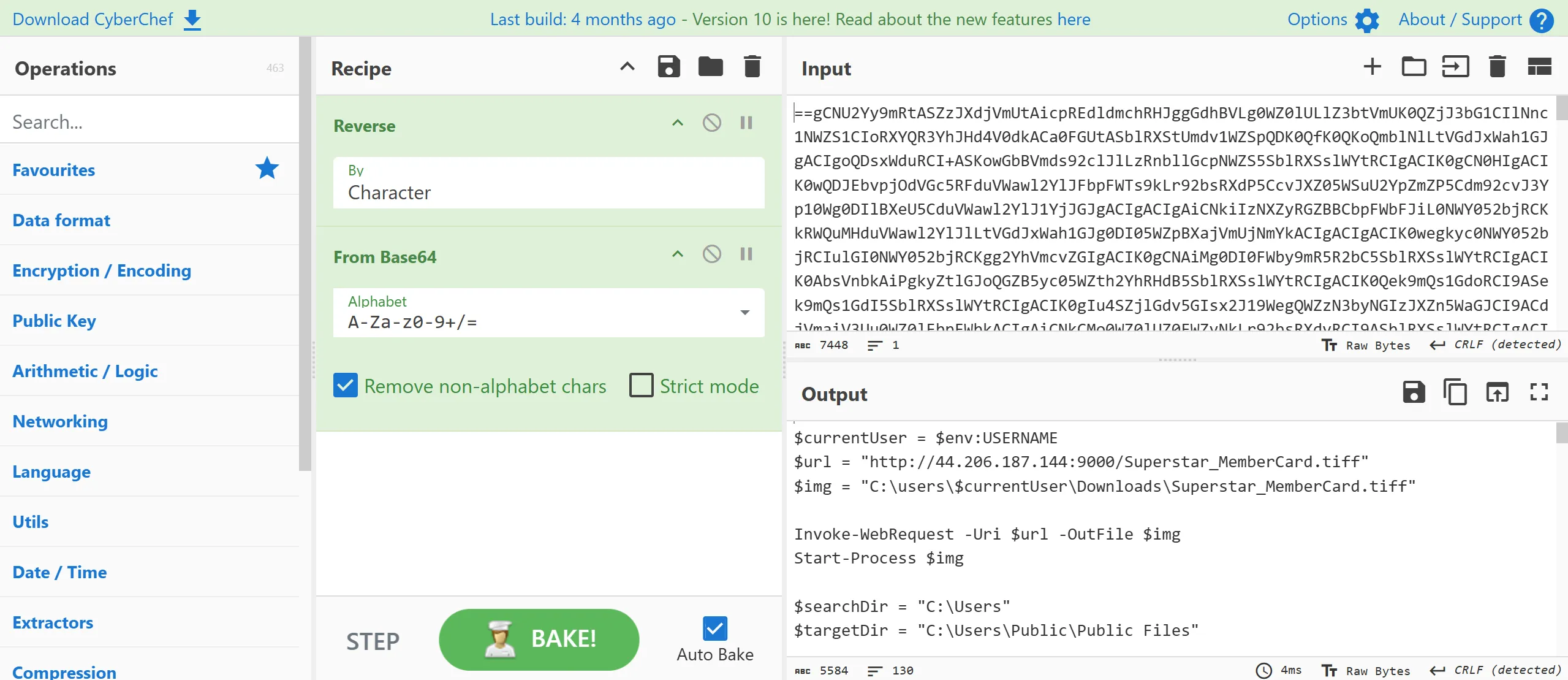Toggle the Auto Bake checkbox
This screenshot has height=680, width=1568.
(x=714, y=628)
